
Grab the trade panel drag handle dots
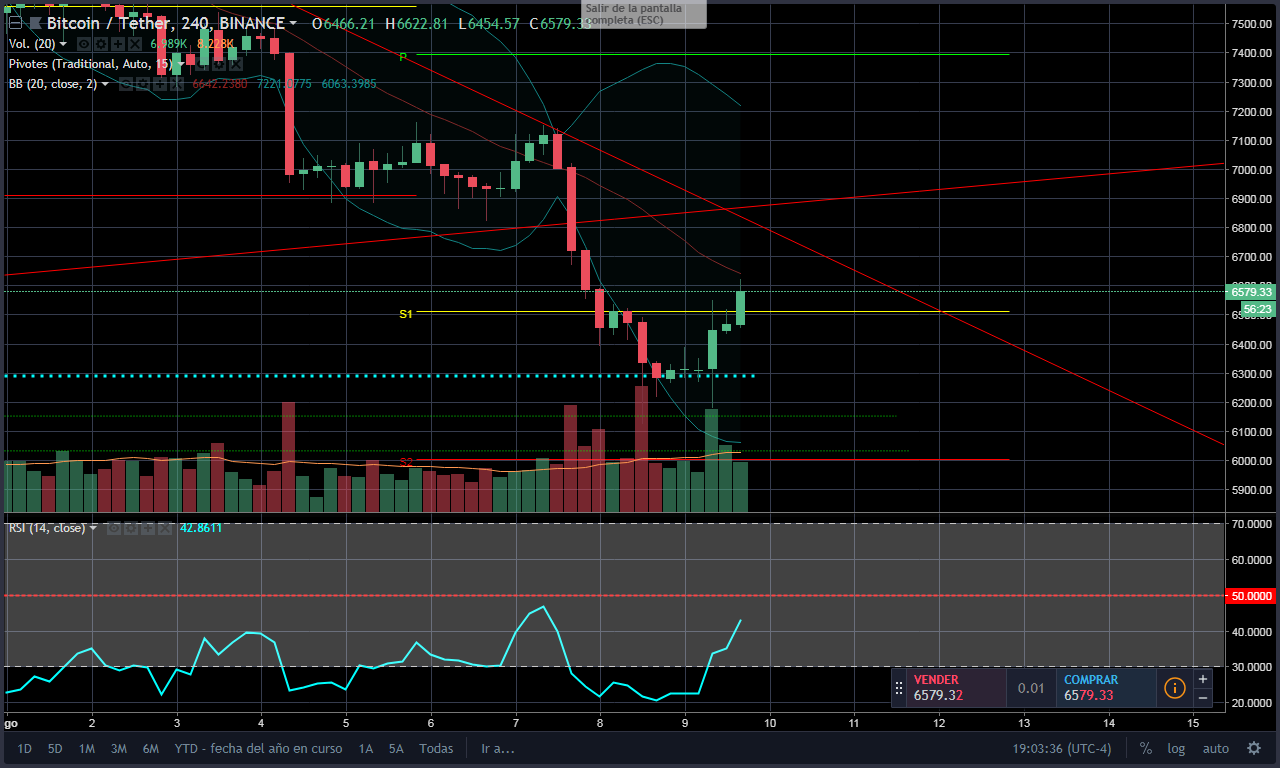pyautogui.click(x=899, y=688)
